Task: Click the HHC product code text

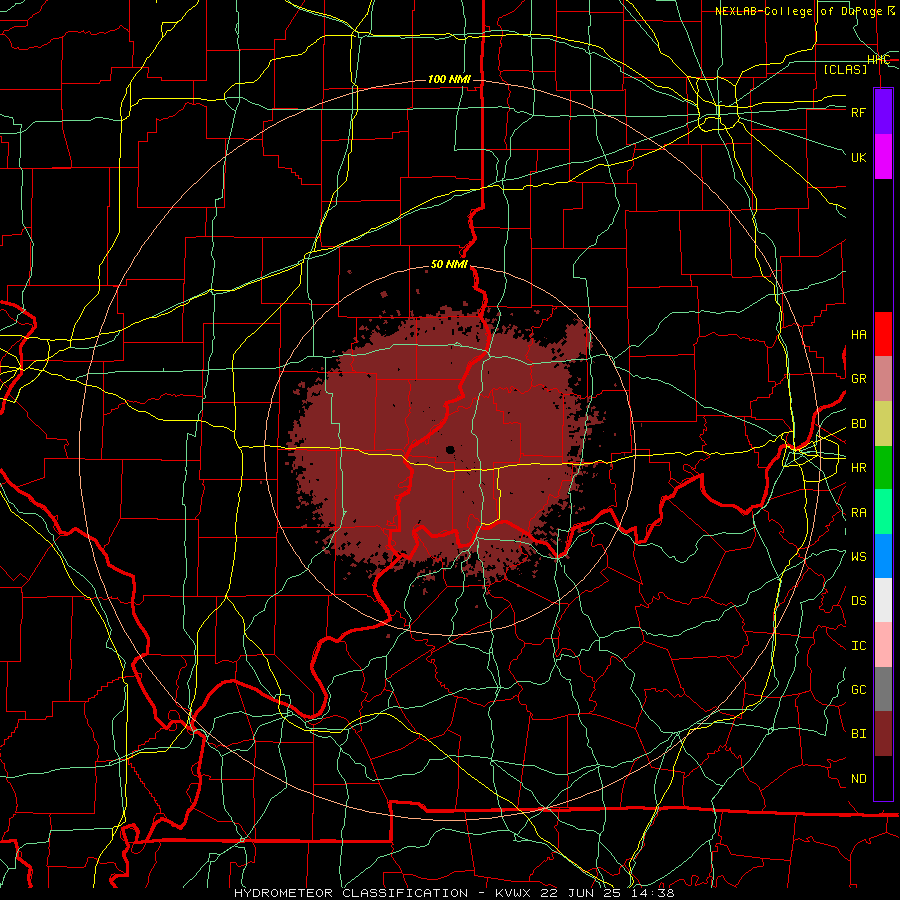Action: (878, 60)
